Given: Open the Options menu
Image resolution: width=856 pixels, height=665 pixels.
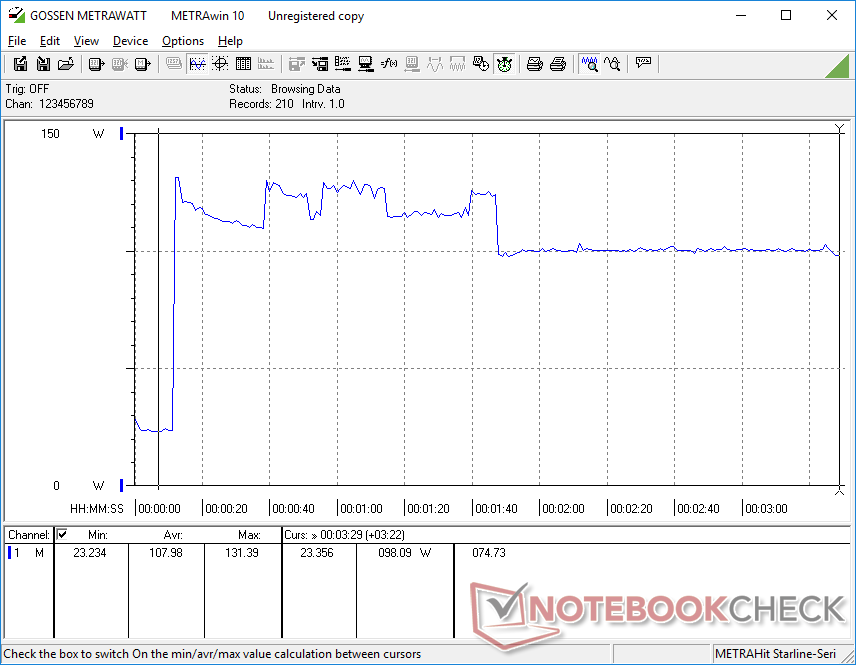Looking at the screenshot, I should [183, 41].
